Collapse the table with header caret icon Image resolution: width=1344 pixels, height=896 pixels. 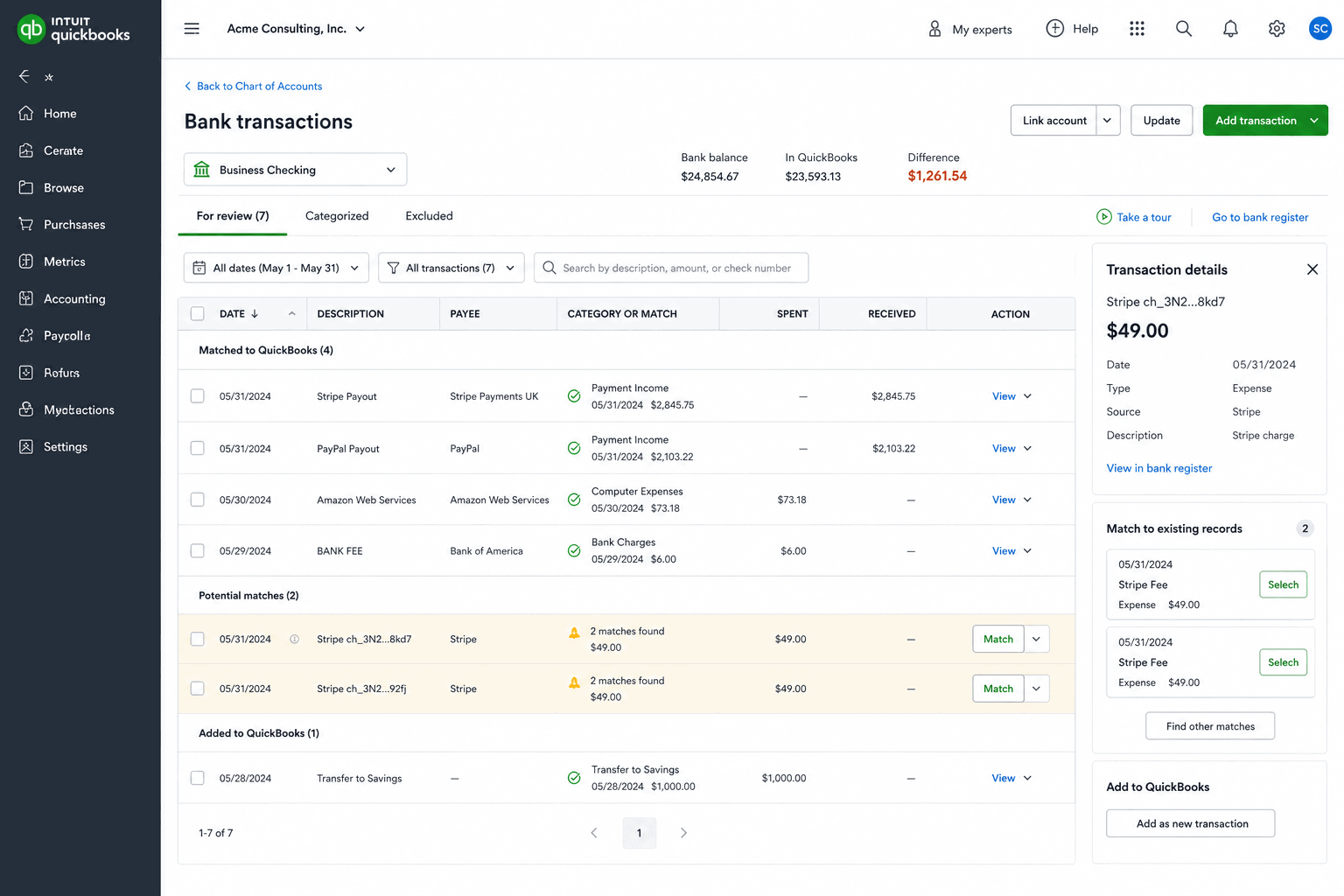[292, 313]
